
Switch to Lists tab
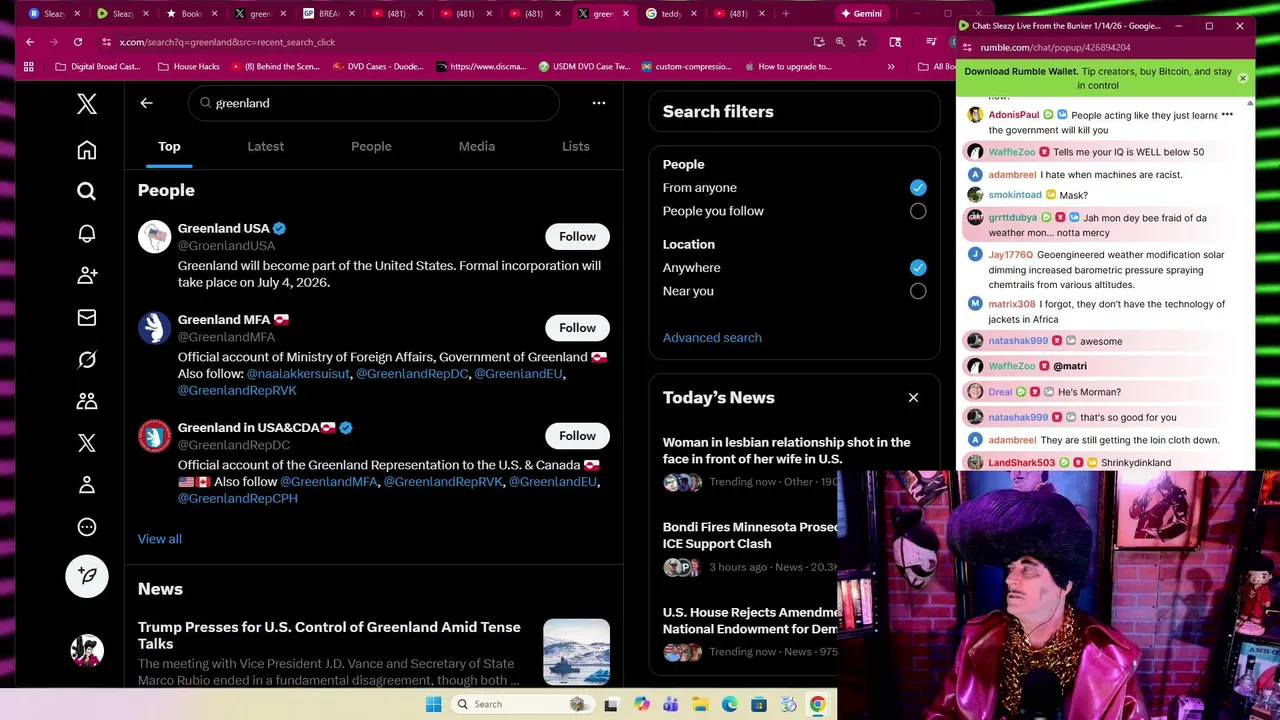[575, 146]
